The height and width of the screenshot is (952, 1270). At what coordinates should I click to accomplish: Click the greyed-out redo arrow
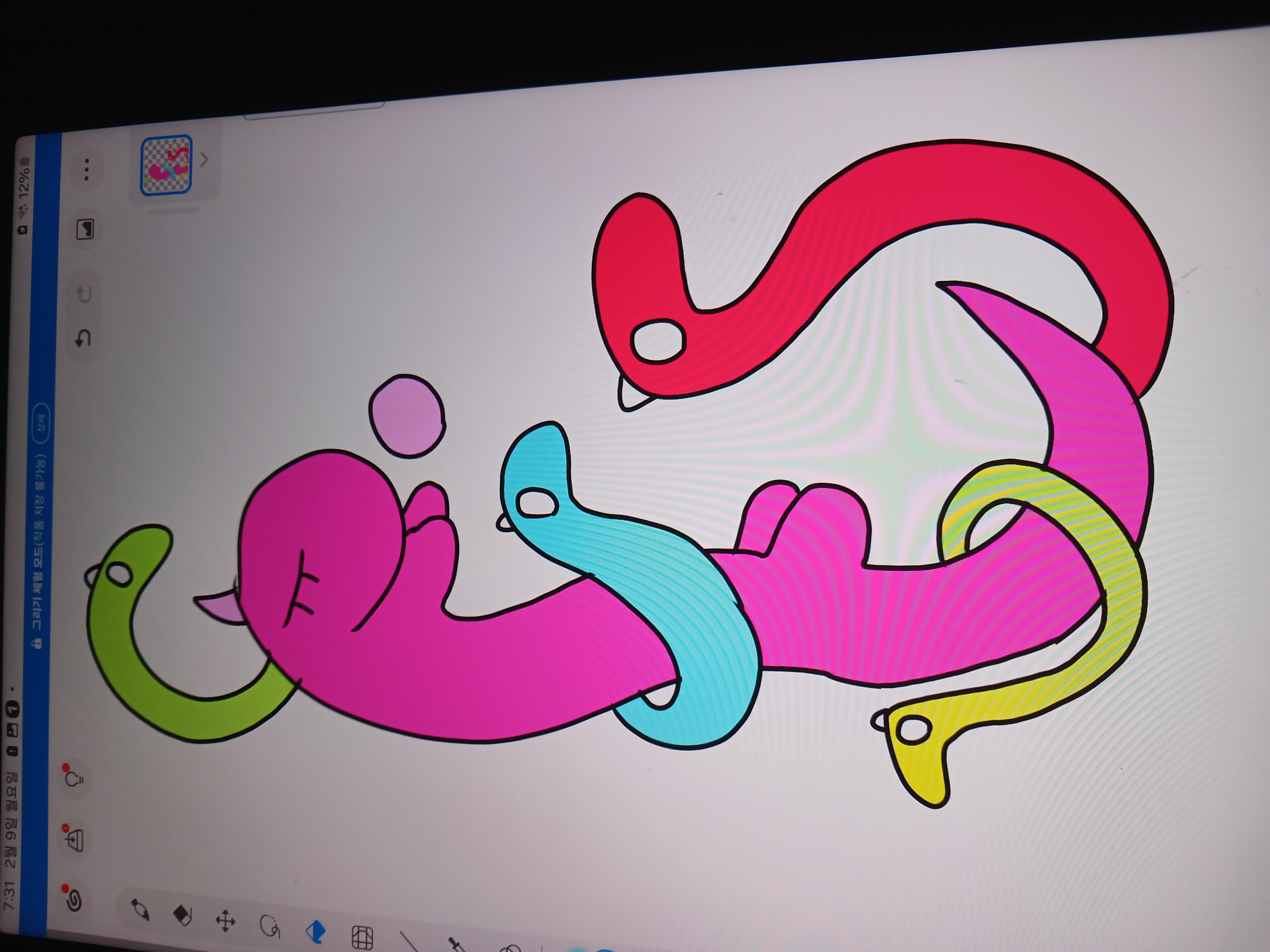(84, 294)
